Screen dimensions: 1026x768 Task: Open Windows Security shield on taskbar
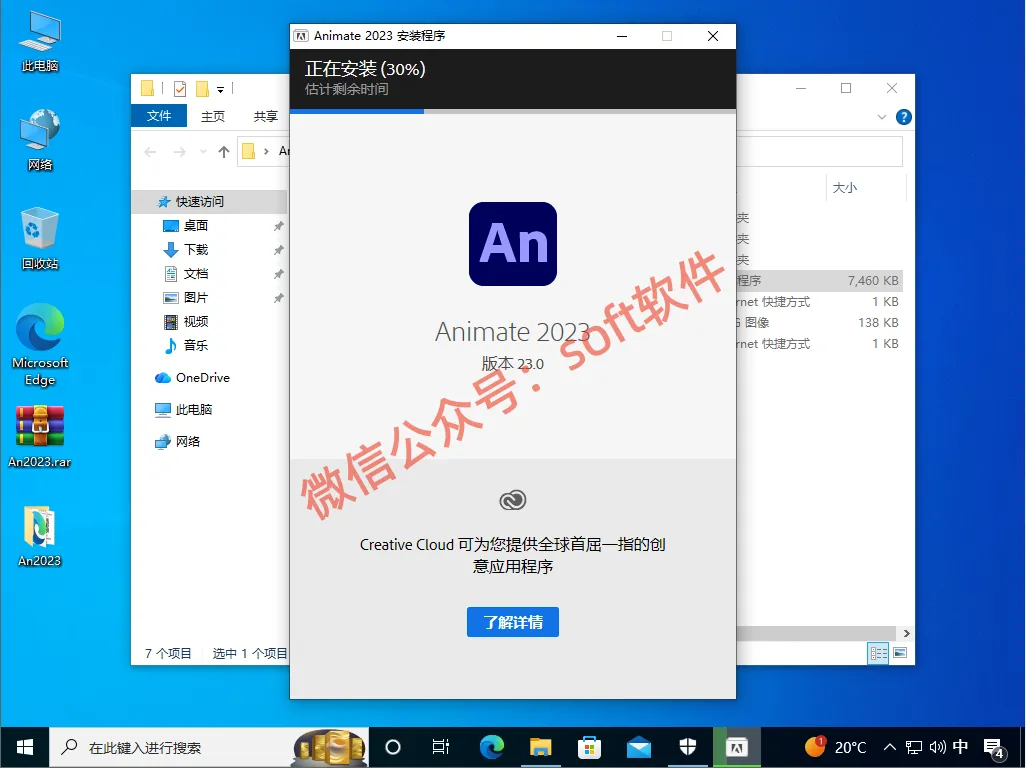pos(688,747)
